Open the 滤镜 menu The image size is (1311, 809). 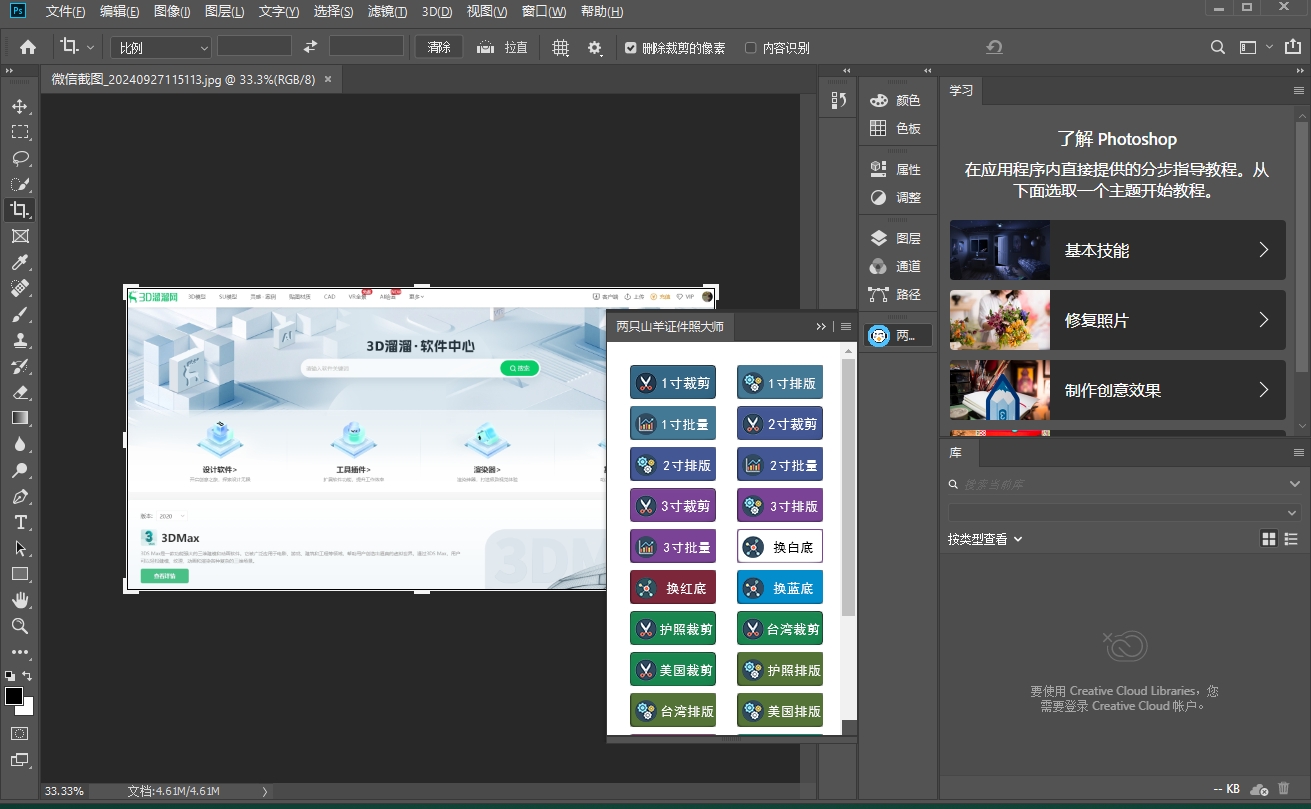point(387,12)
